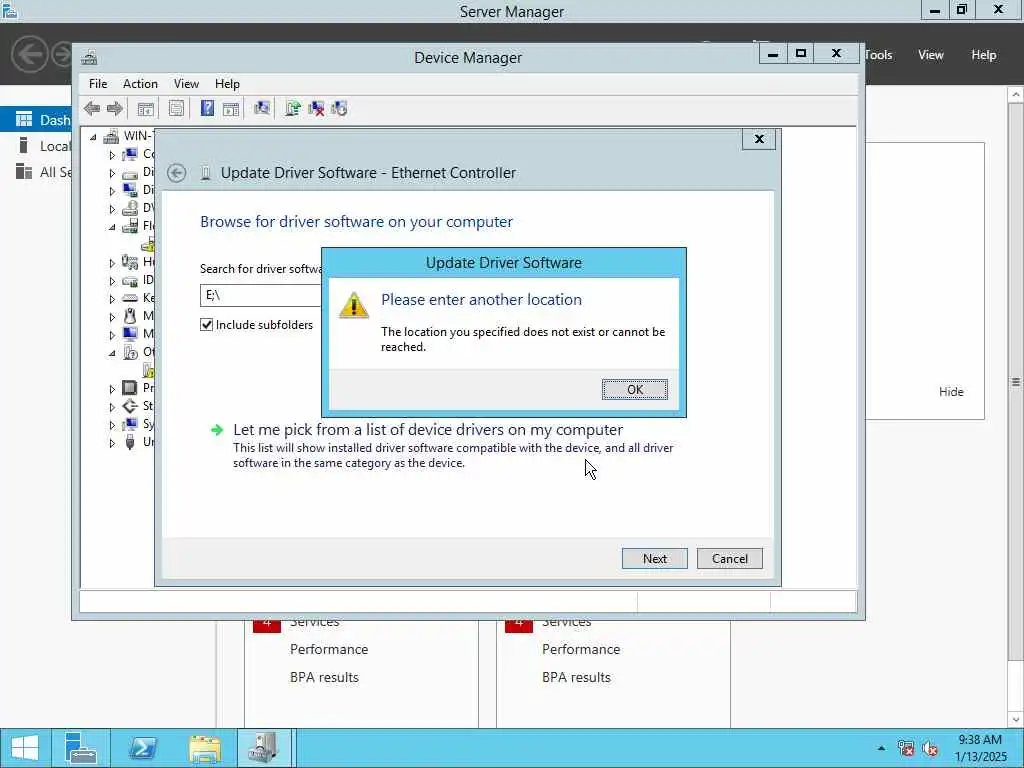Close the Update Driver Software wizard window
The image size is (1024, 768).
tap(759, 139)
